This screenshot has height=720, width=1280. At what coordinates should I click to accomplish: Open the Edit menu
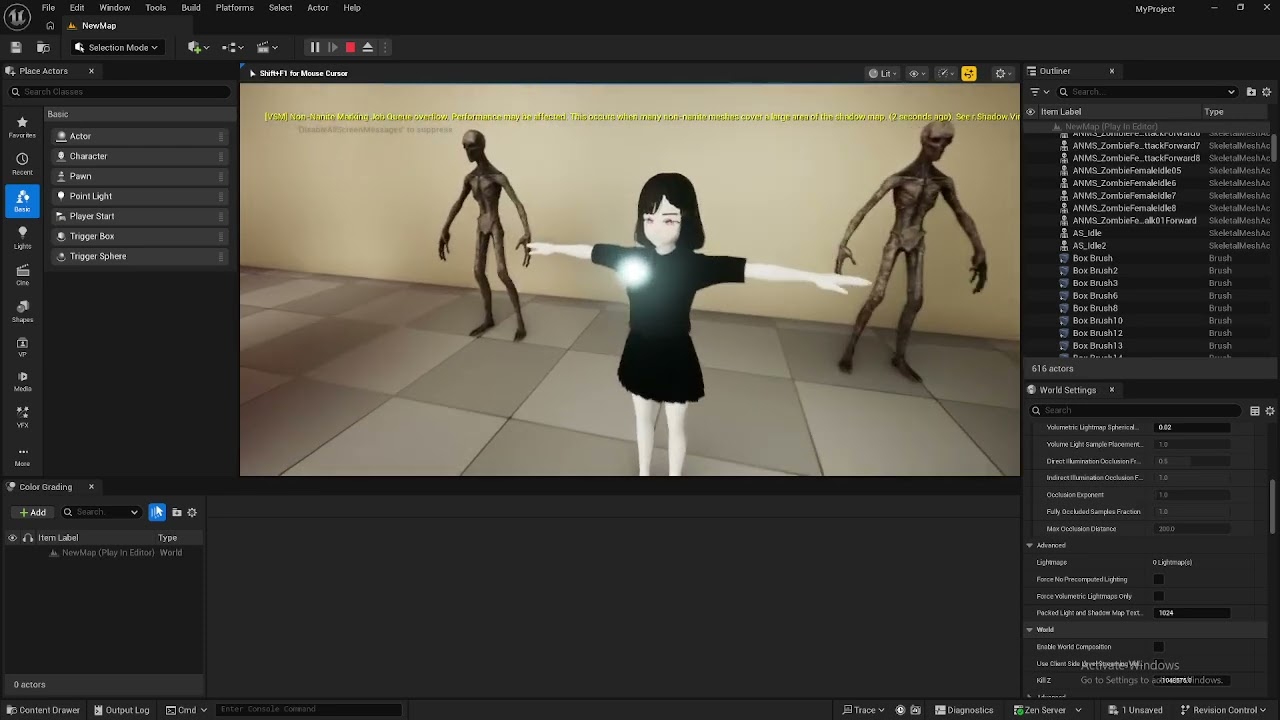[x=77, y=7]
